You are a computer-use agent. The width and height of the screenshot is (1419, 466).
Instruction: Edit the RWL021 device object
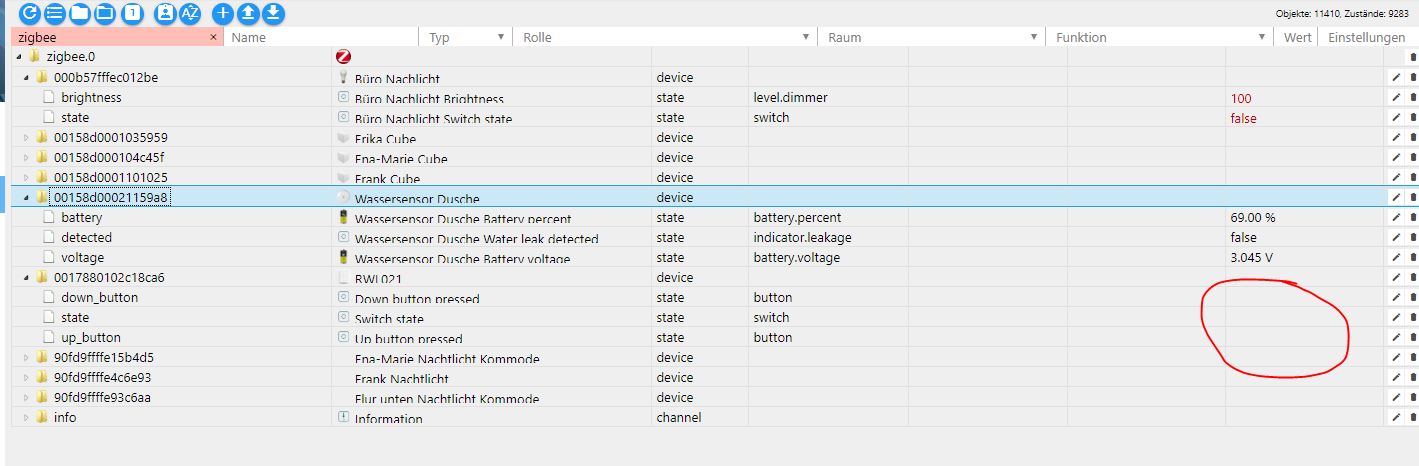point(1396,278)
